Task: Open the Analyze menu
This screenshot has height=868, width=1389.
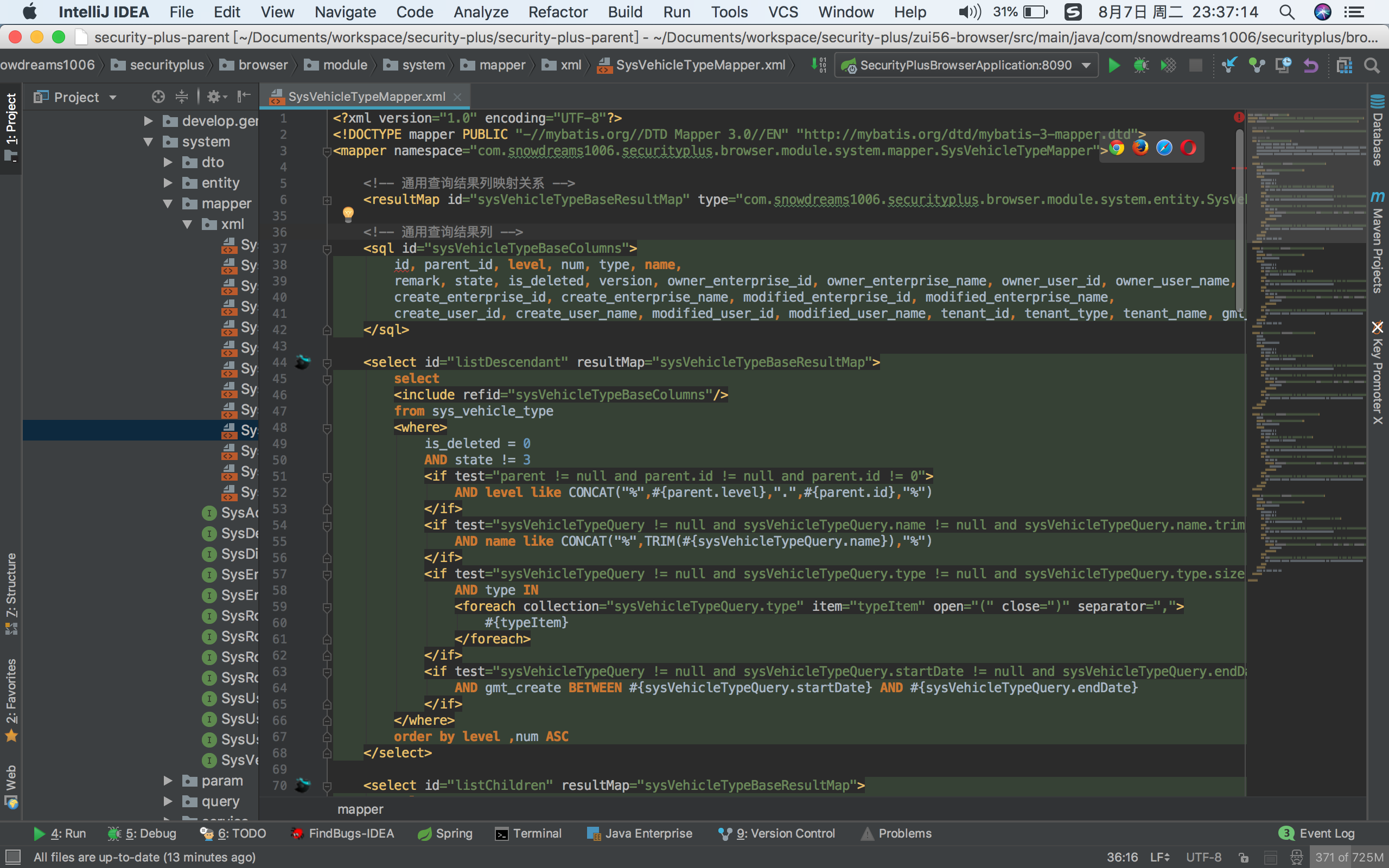Action: pos(481,11)
